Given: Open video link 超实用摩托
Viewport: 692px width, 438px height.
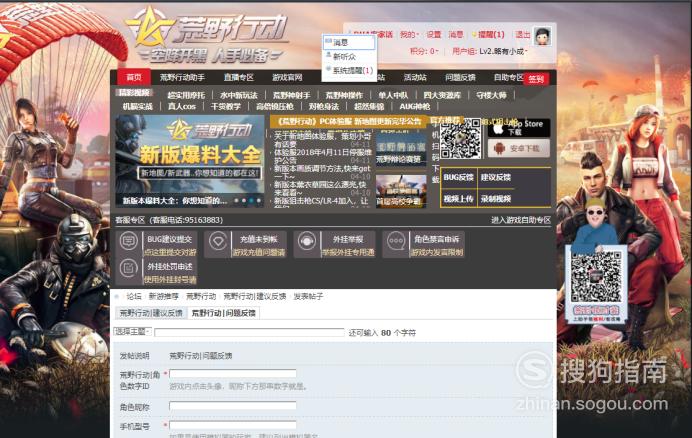Looking at the screenshot, I should tap(186, 95).
